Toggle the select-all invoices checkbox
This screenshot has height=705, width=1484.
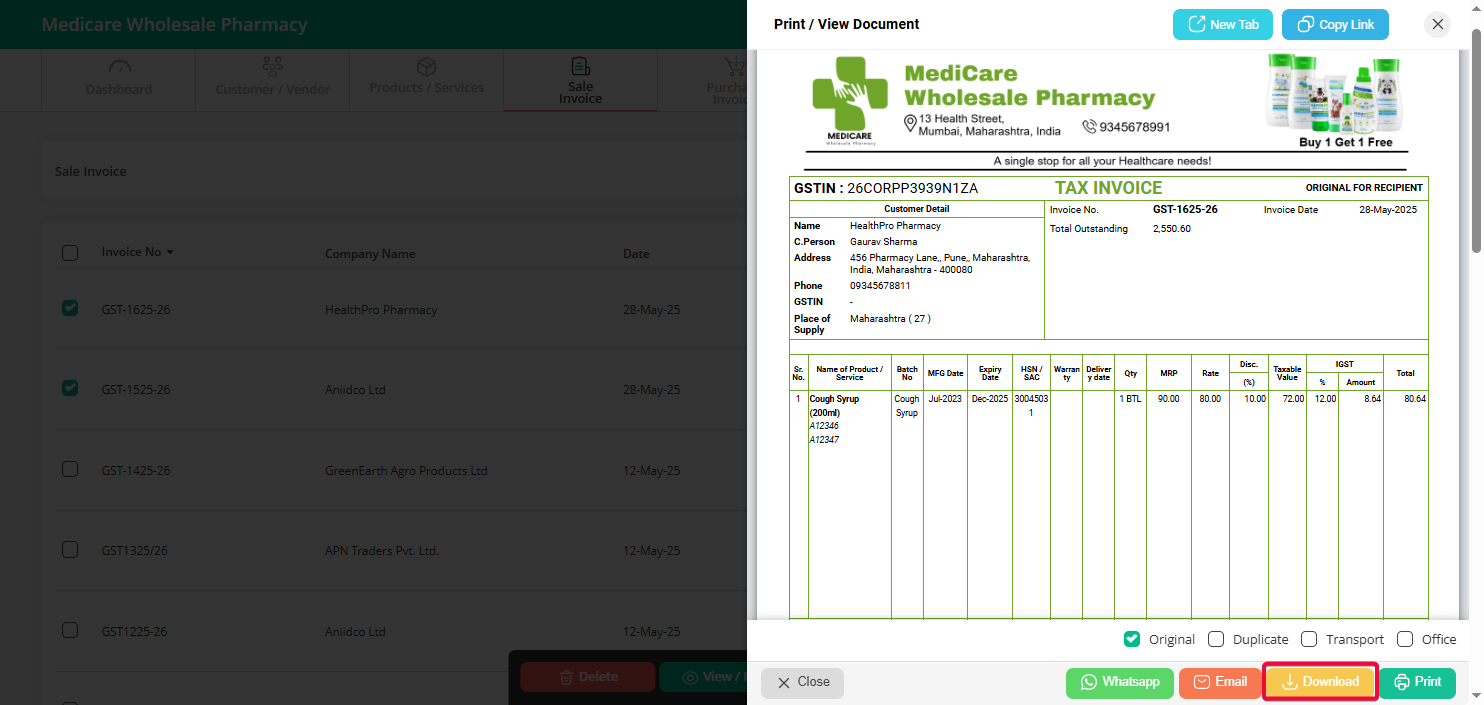[x=70, y=253]
